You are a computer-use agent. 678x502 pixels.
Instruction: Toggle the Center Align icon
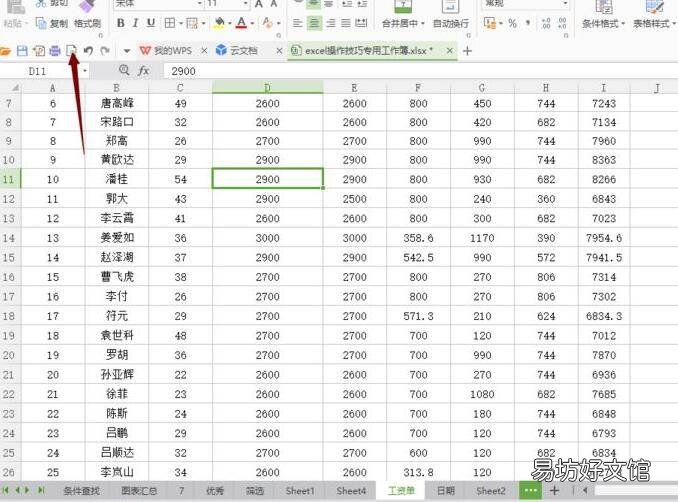314,23
